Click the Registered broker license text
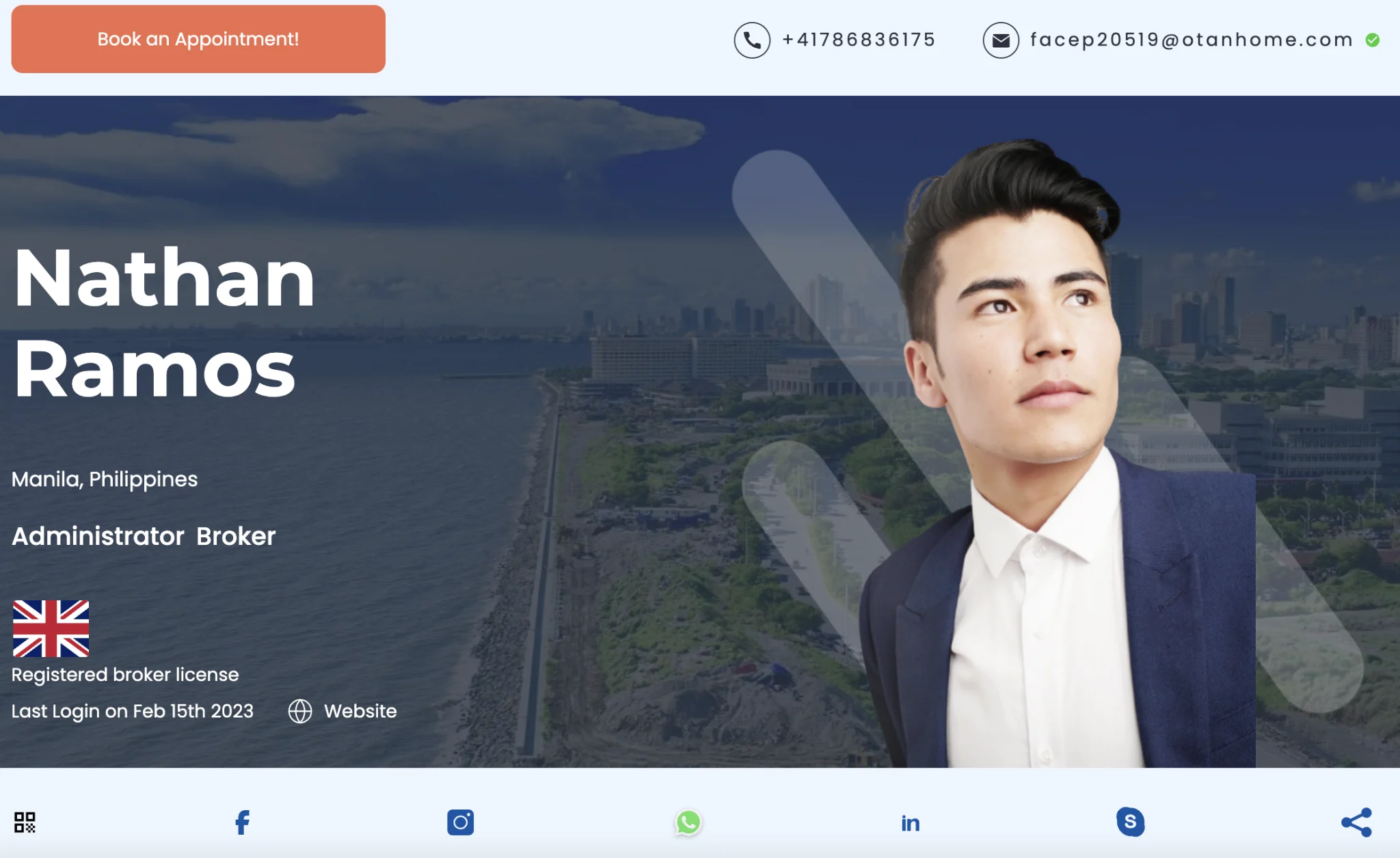 125,675
